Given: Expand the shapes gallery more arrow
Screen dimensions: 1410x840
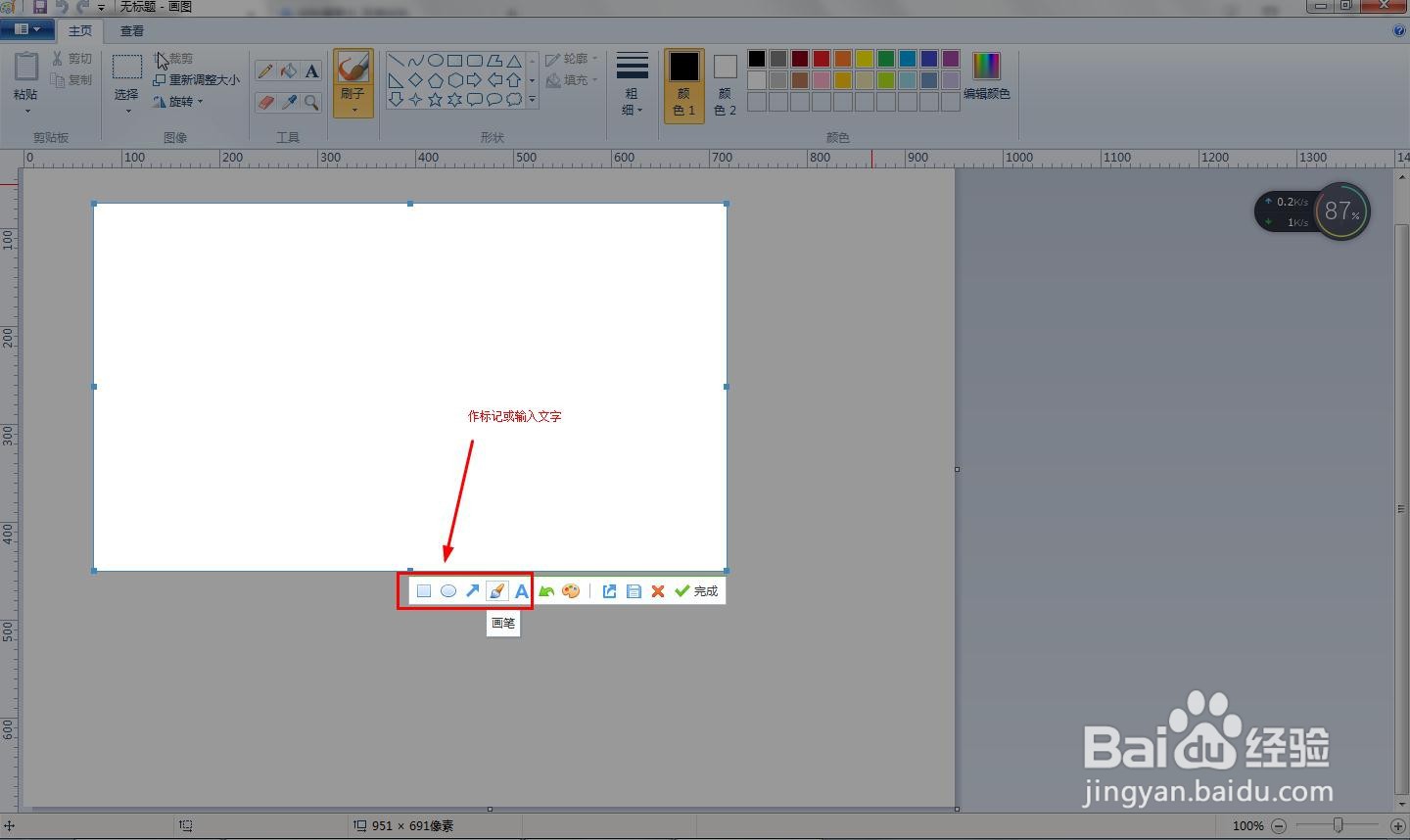Looking at the screenshot, I should 533,100.
